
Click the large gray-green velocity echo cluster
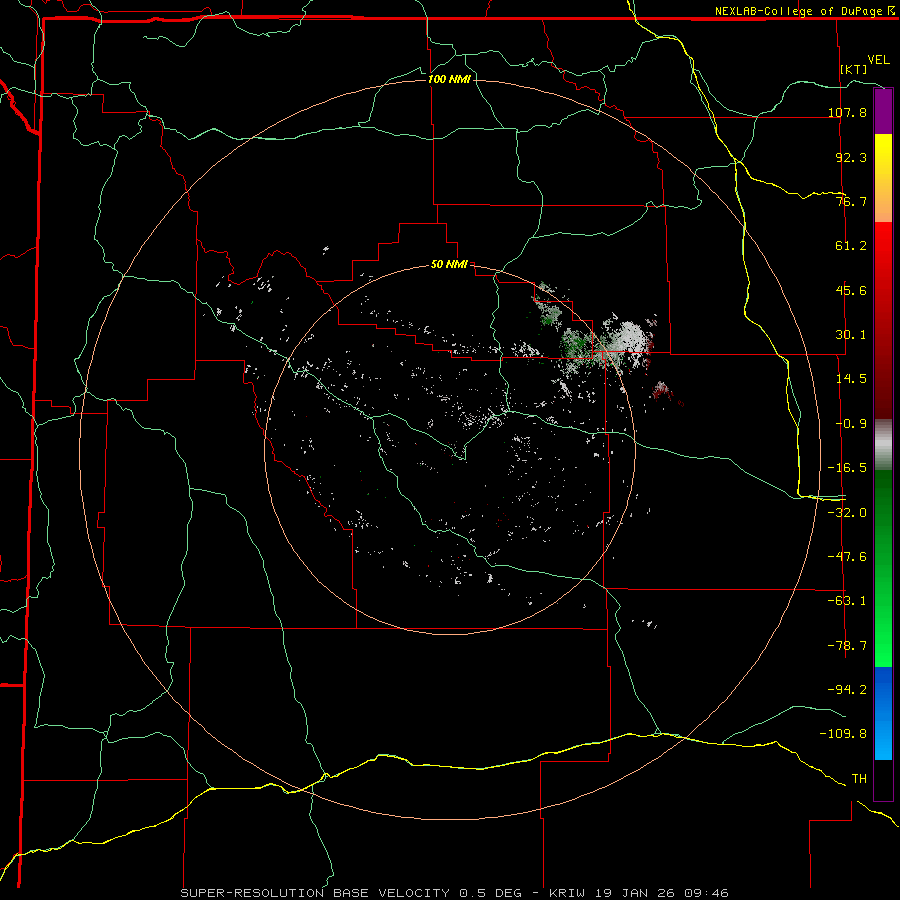click(x=607, y=345)
